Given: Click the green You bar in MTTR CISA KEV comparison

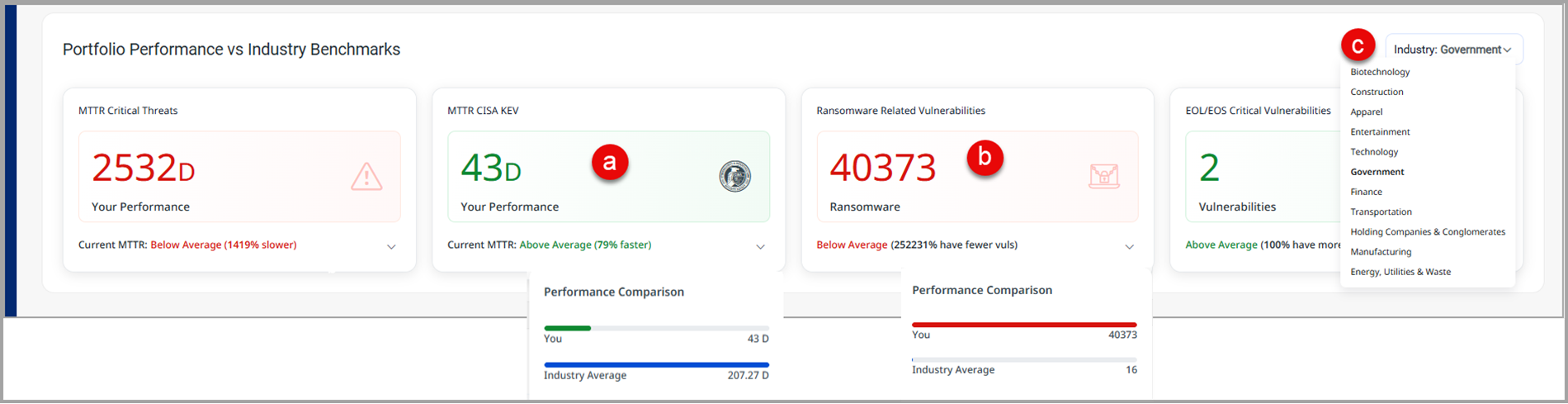Looking at the screenshot, I should pos(567,328).
